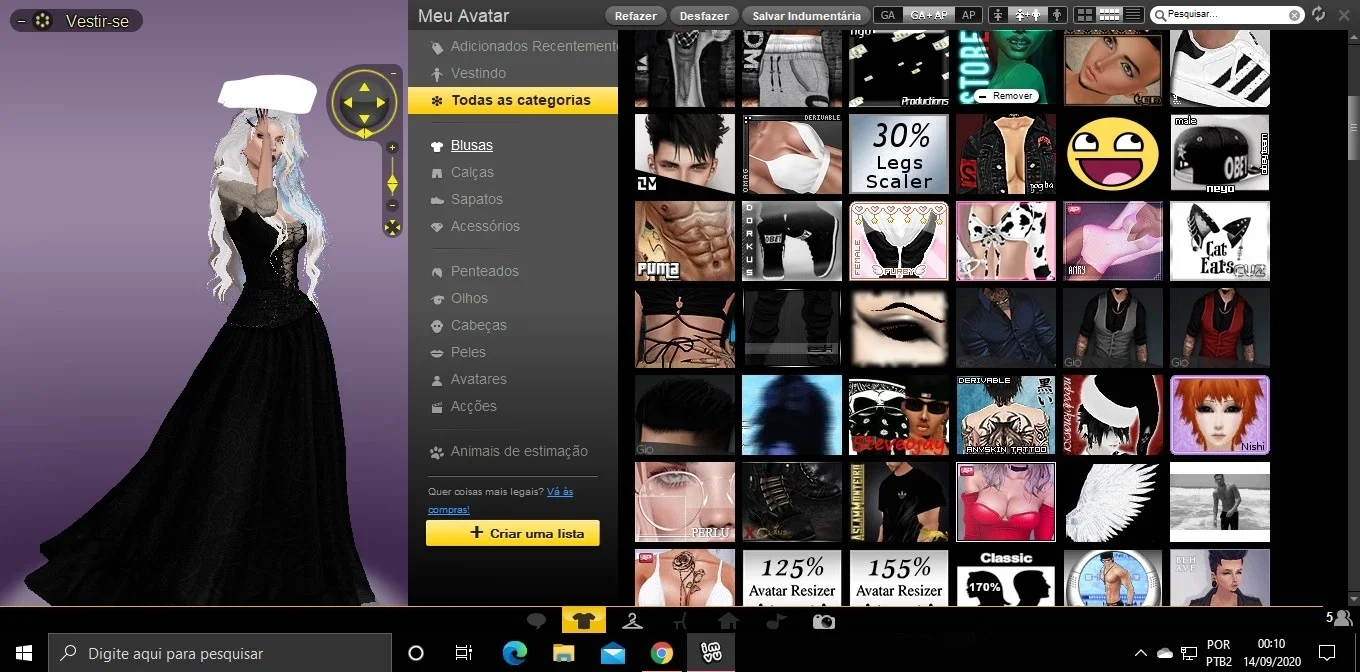The width and height of the screenshot is (1360, 672).
Task: Open the Penteados category
Action: point(474,271)
